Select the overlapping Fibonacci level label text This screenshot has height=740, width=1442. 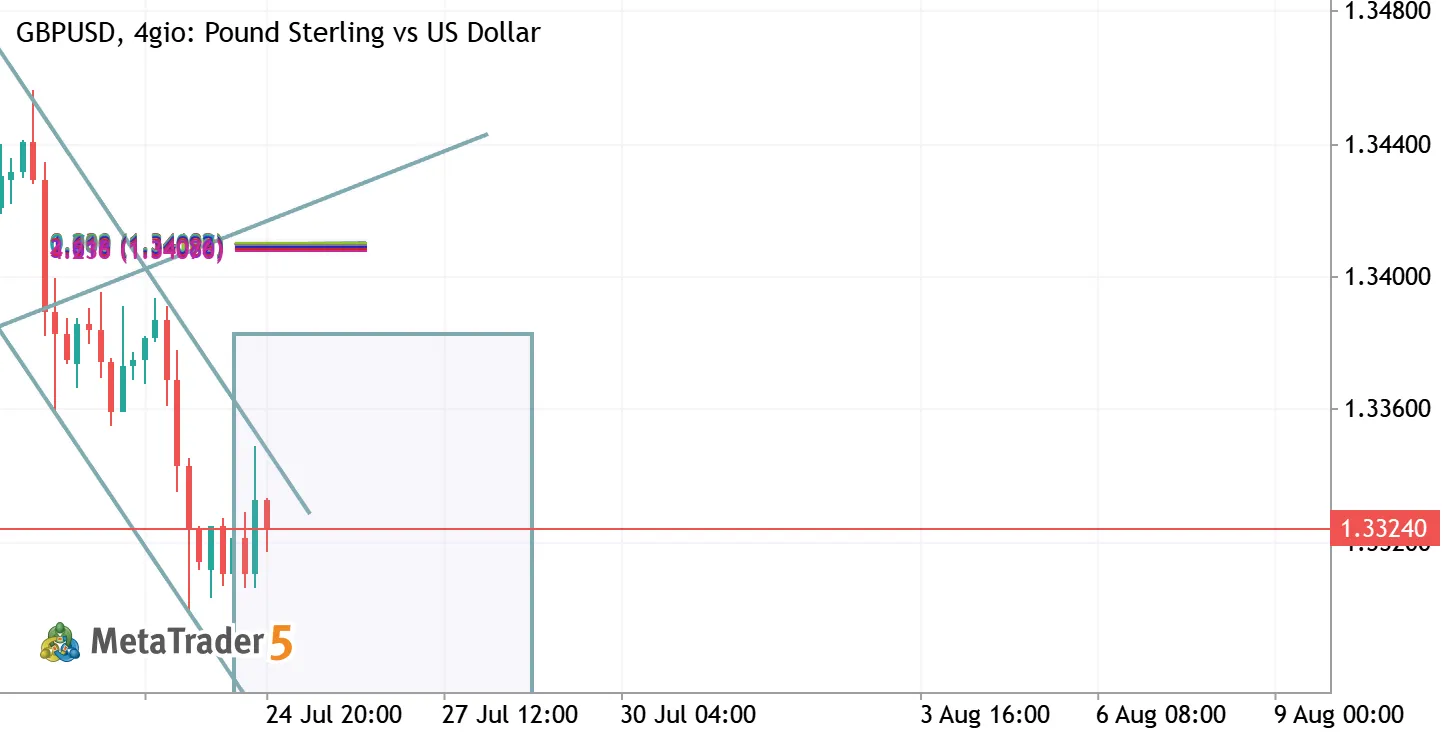(x=137, y=247)
